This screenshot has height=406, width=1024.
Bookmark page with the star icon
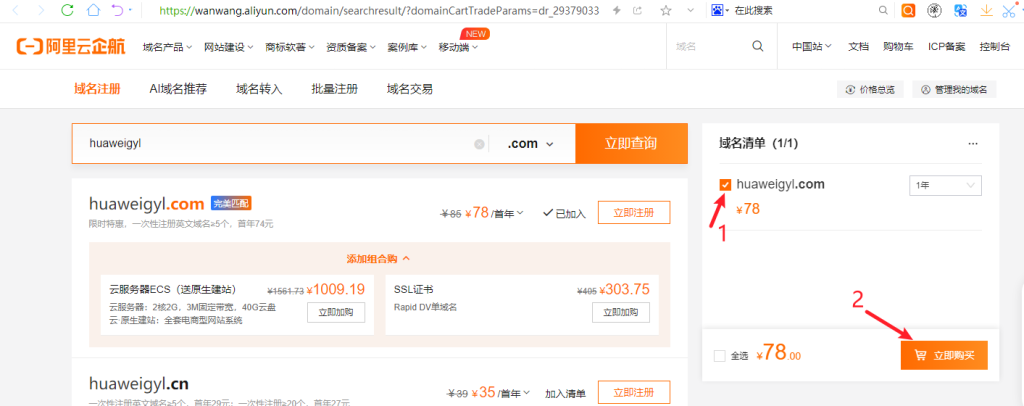click(666, 11)
